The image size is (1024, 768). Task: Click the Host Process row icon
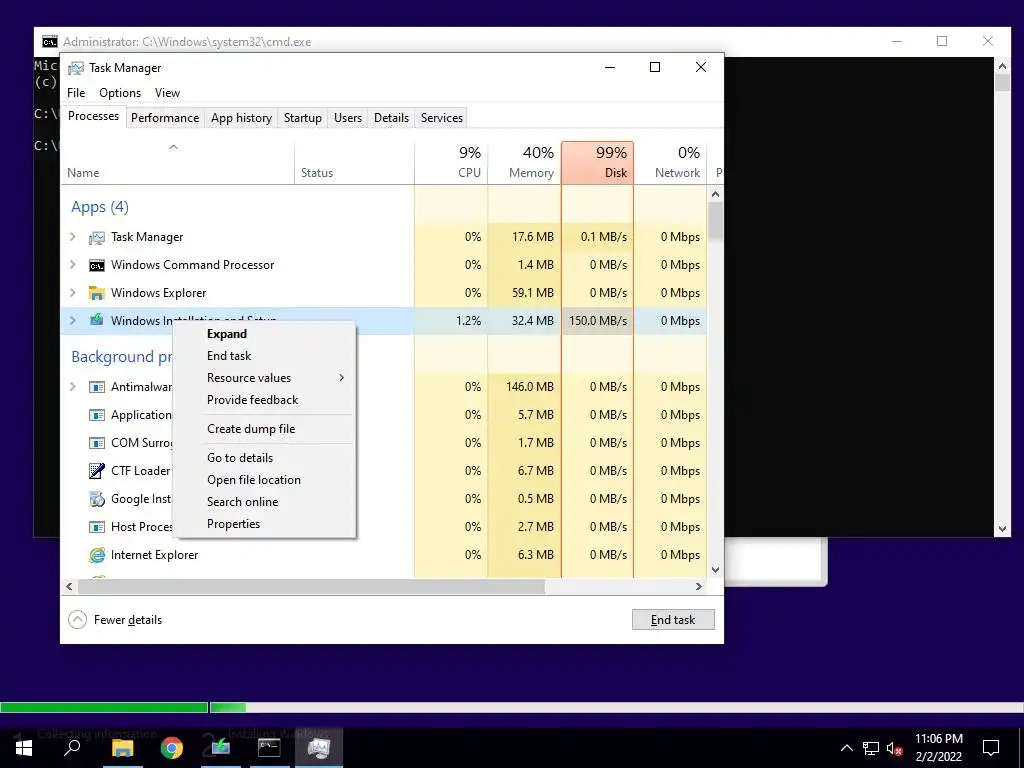point(97,527)
